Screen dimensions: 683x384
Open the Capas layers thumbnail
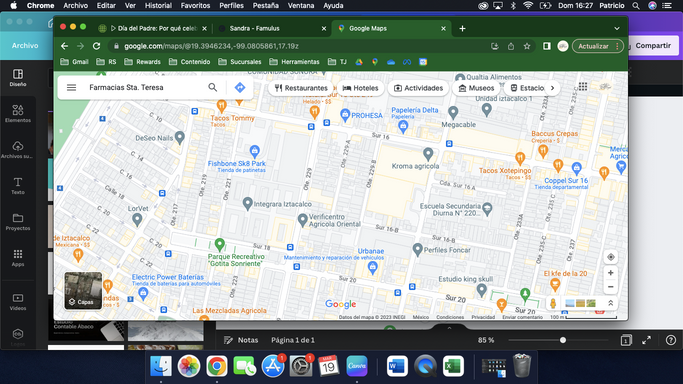point(83,291)
